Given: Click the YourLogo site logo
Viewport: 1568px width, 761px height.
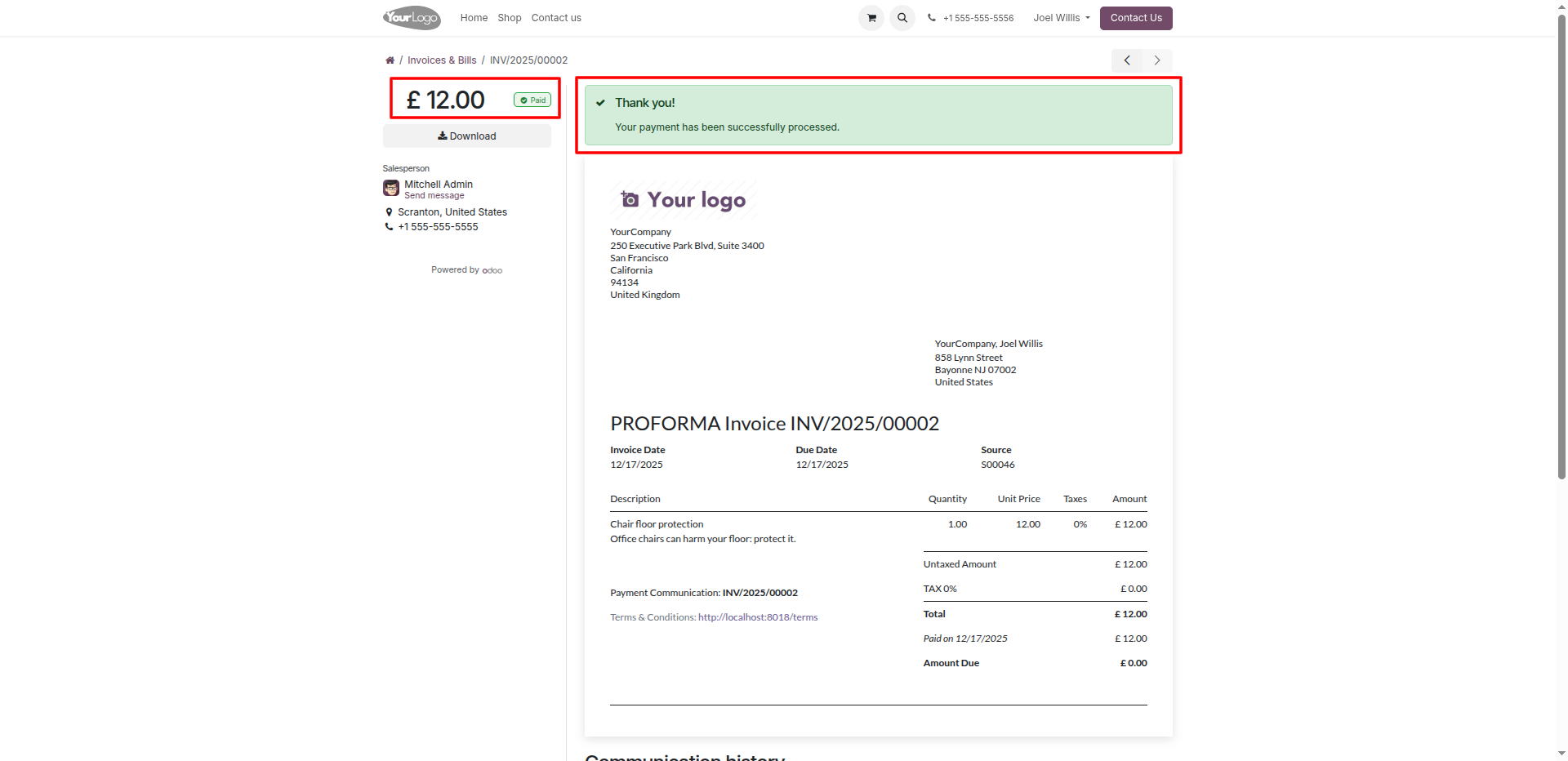Looking at the screenshot, I should 412,18.
